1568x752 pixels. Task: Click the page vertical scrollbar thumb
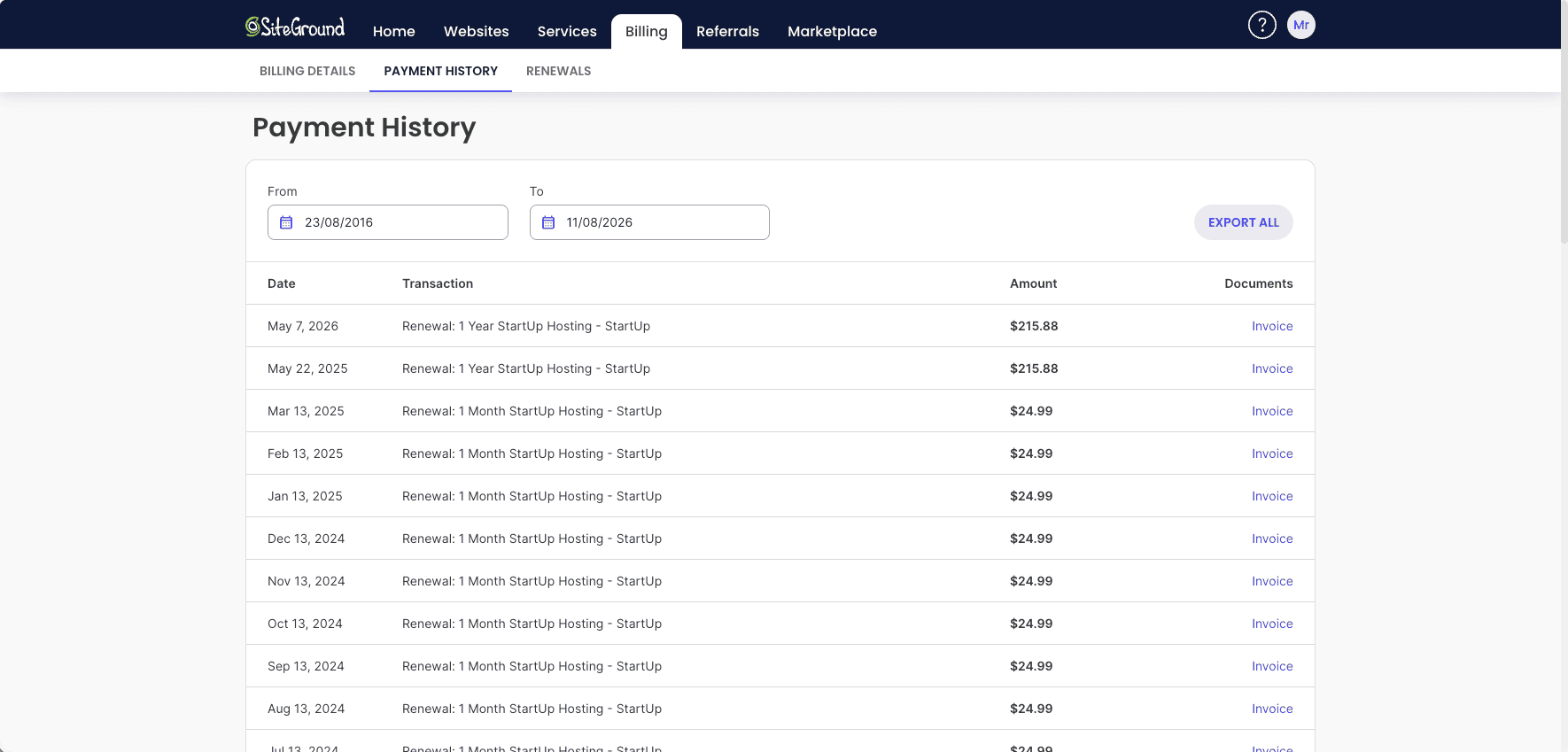(1564, 124)
